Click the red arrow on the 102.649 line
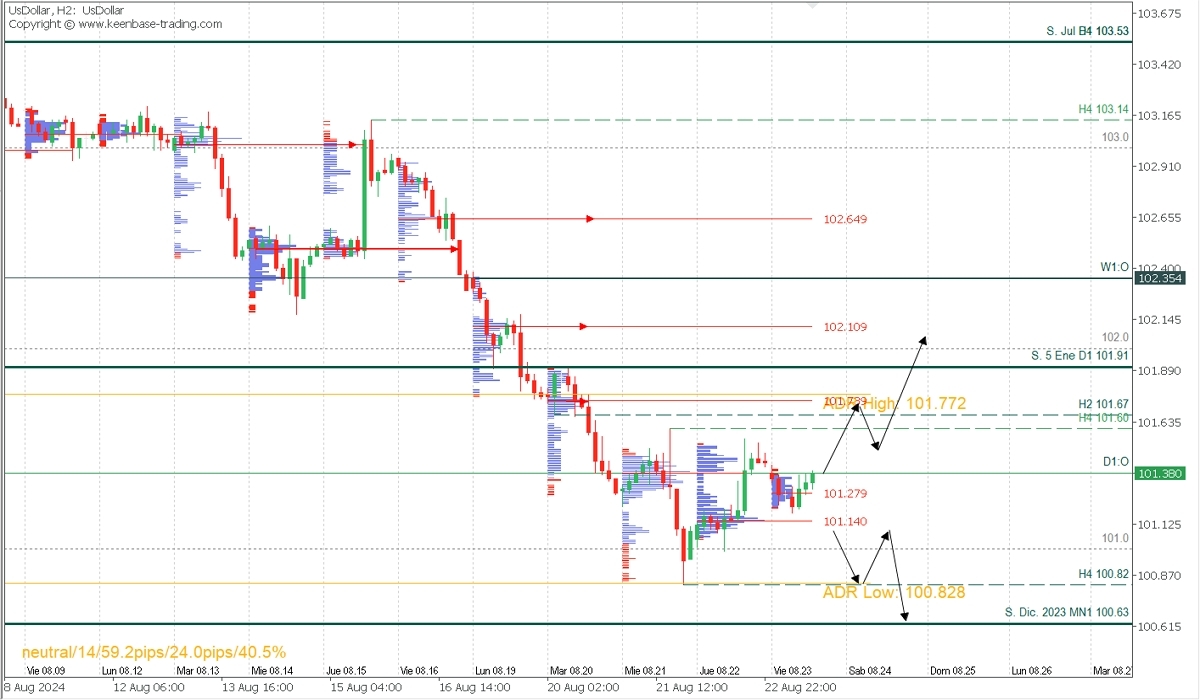The height and width of the screenshot is (700, 1200). [591, 218]
